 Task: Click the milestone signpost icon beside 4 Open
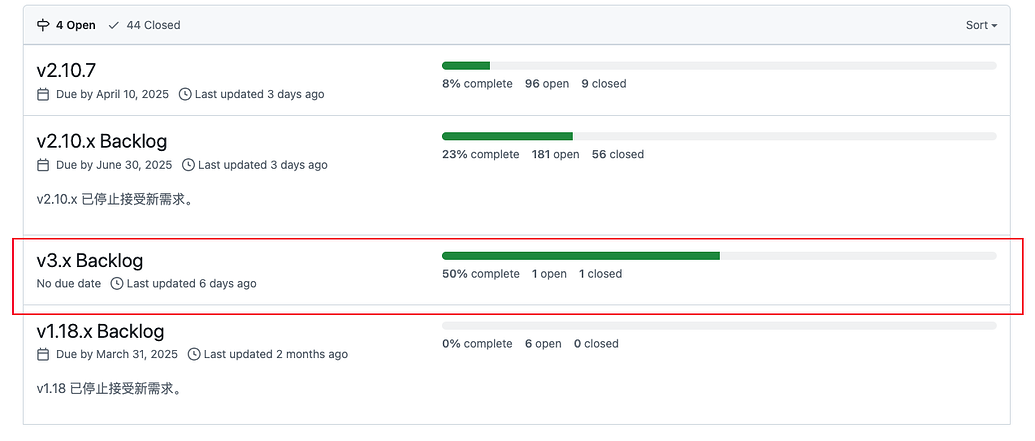pos(43,25)
